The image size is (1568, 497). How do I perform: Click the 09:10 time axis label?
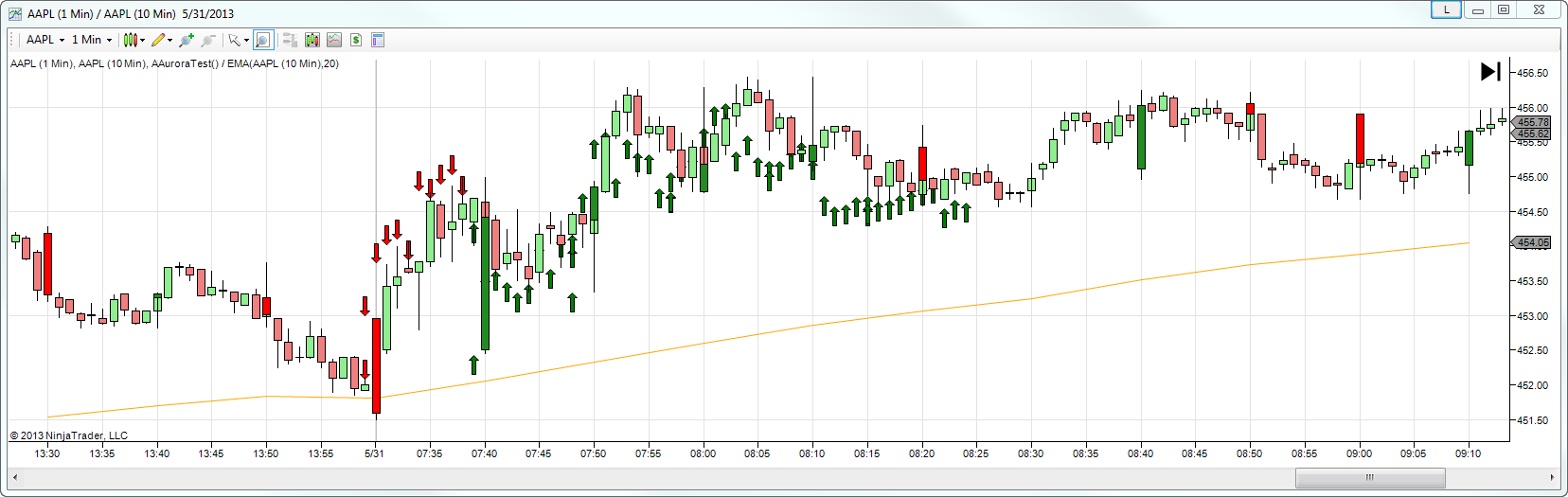(x=1468, y=453)
